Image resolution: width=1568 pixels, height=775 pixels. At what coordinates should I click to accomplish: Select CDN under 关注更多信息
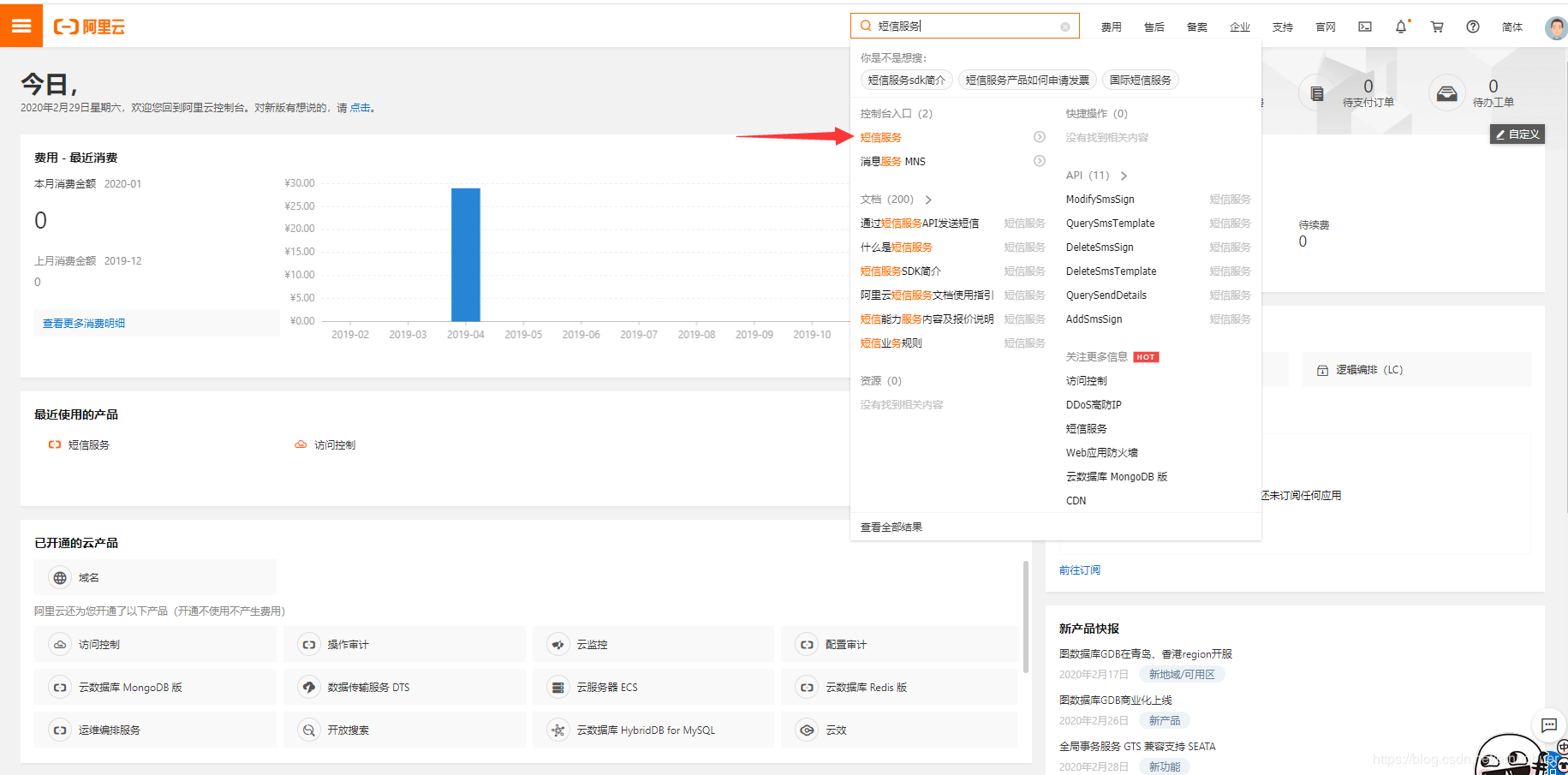coord(1076,501)
